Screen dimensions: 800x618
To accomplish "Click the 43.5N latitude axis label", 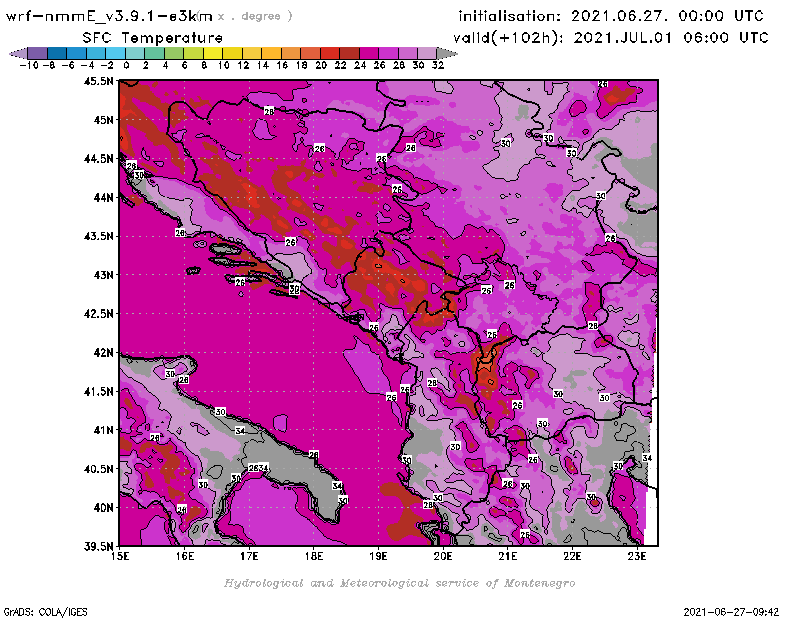I will click(98, 236).
